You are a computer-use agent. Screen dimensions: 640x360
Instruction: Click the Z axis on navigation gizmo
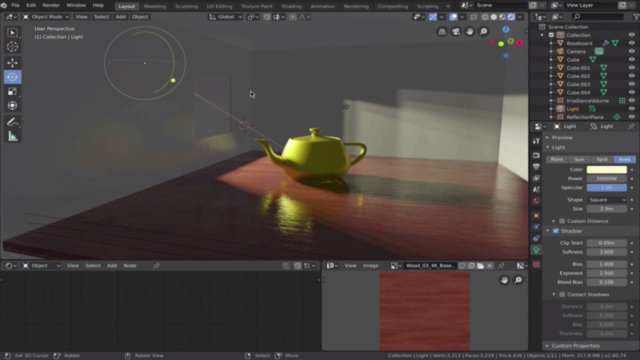(506, 29)
